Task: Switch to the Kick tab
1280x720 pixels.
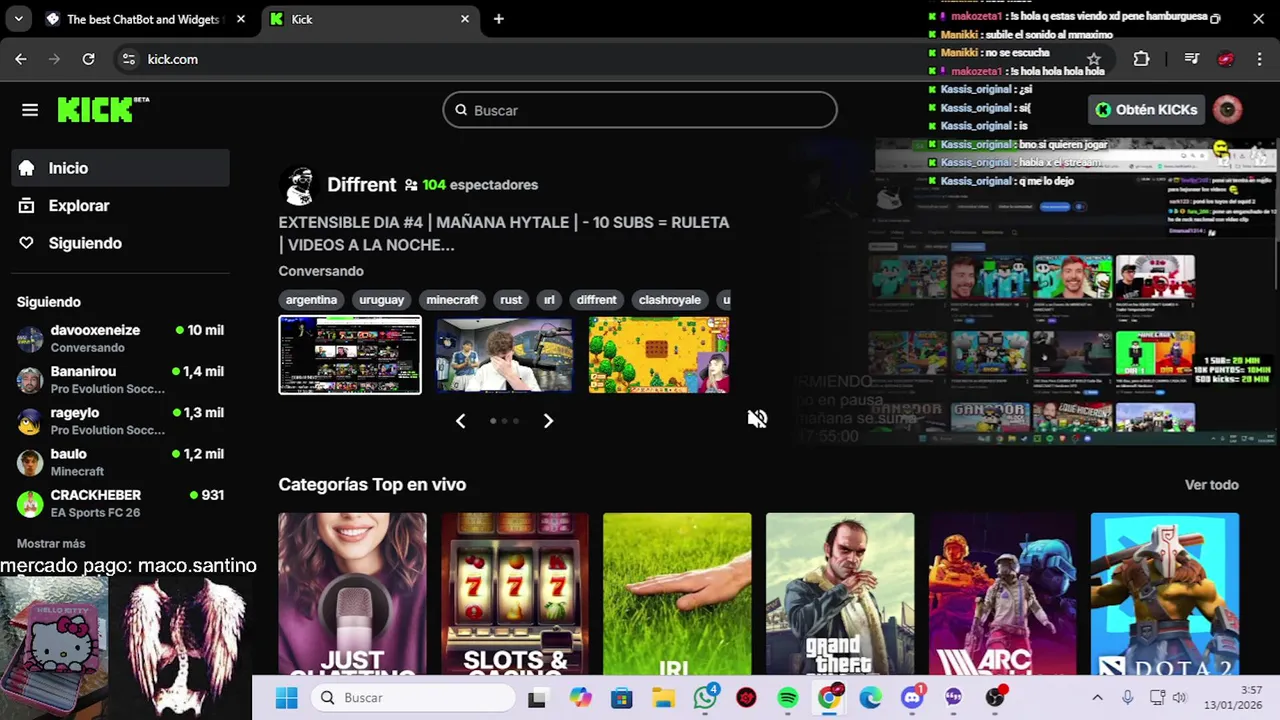Action: pyautogui.click(x=369, y=19)
